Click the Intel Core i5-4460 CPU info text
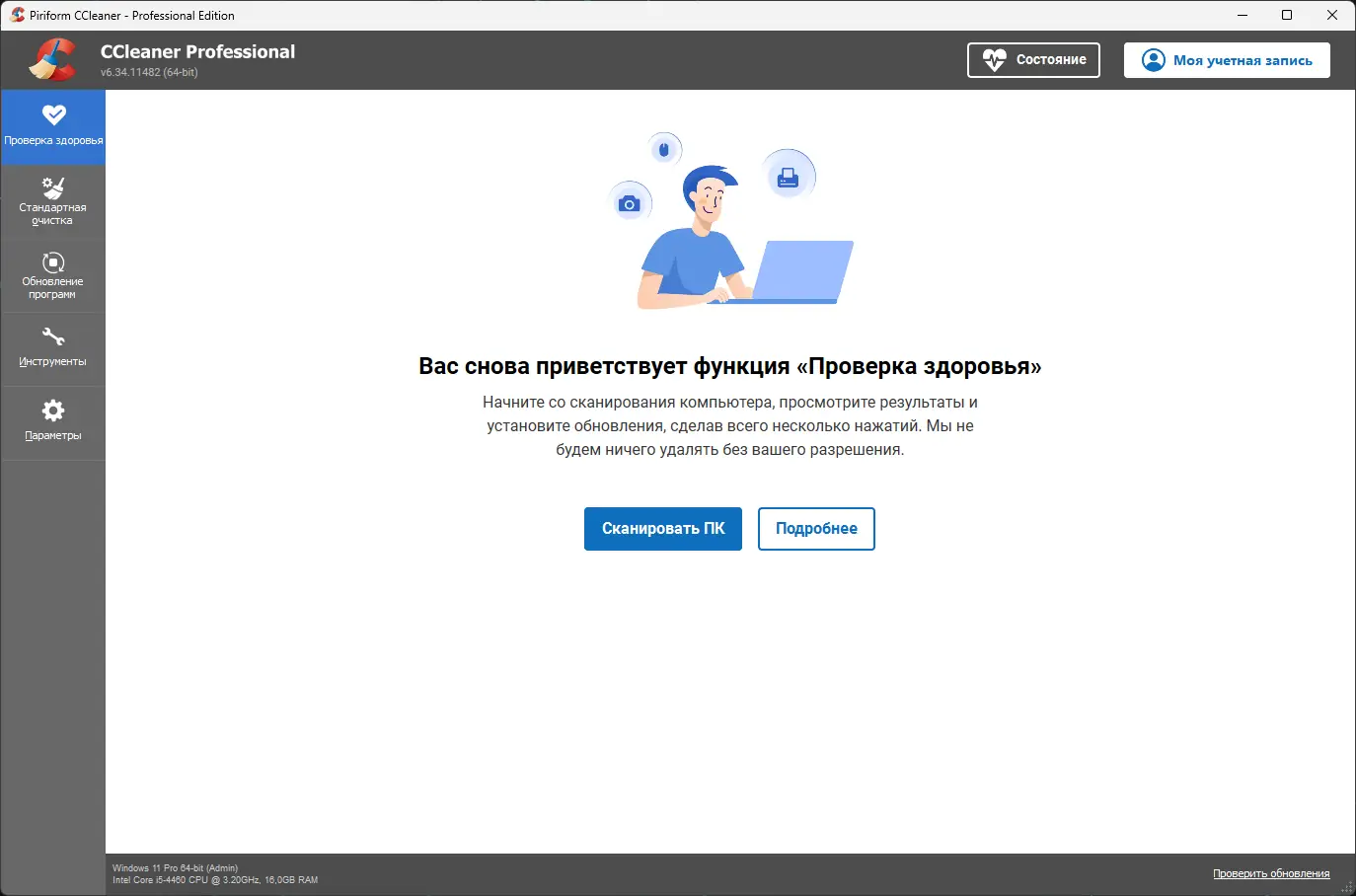1356x896 pixels. 215,880
